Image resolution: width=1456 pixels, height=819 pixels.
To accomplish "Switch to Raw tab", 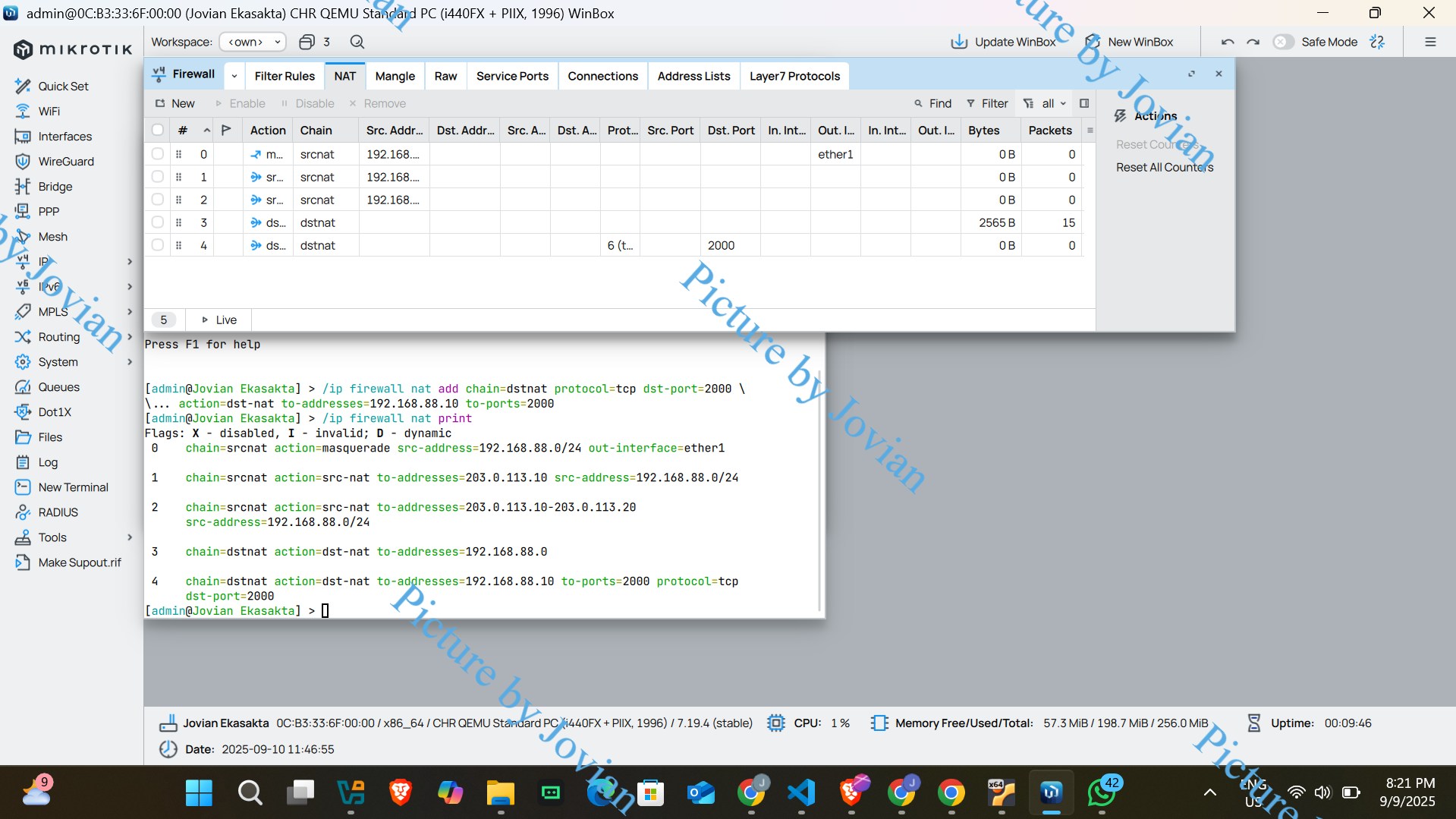I will (x=445, y=76).
